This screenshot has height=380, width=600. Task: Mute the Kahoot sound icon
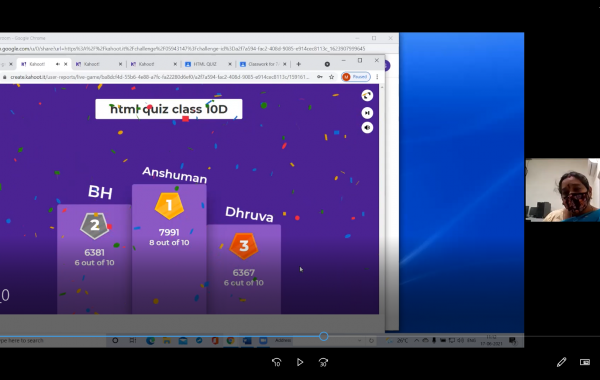[x=367, y=127]
